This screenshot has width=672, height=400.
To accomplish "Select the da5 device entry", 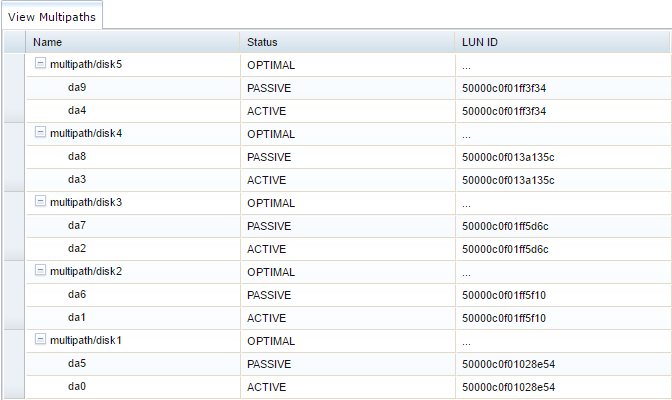I will (x=77, y=364).
